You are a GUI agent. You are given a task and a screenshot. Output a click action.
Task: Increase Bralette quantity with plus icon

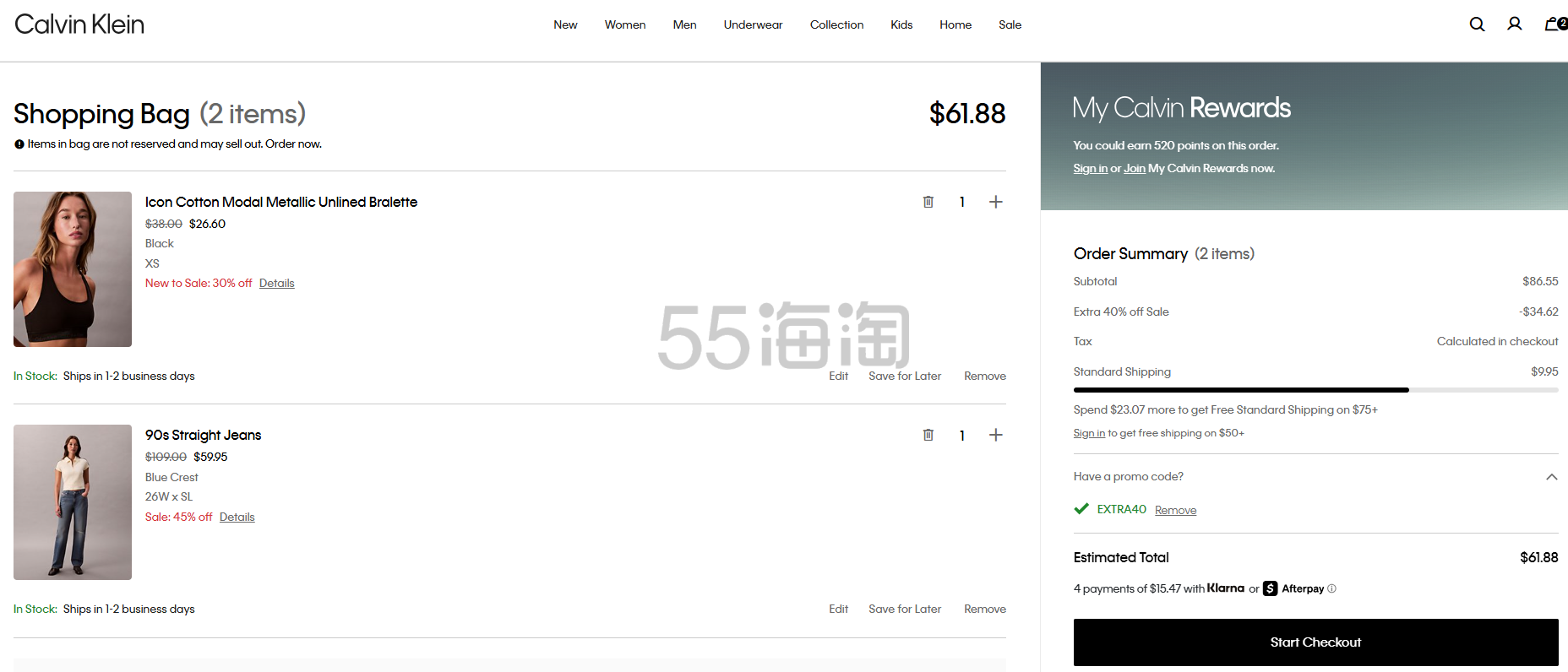click(996, 202)
